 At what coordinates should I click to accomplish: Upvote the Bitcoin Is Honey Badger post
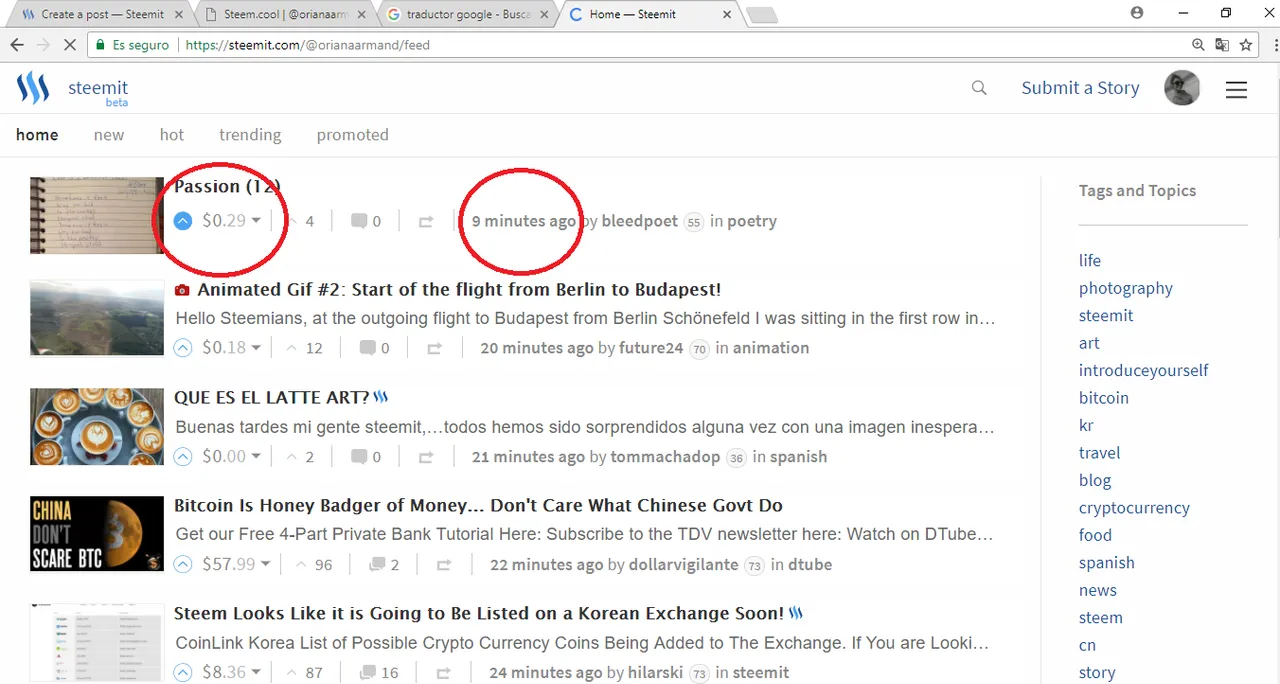[x=182, y=564]
